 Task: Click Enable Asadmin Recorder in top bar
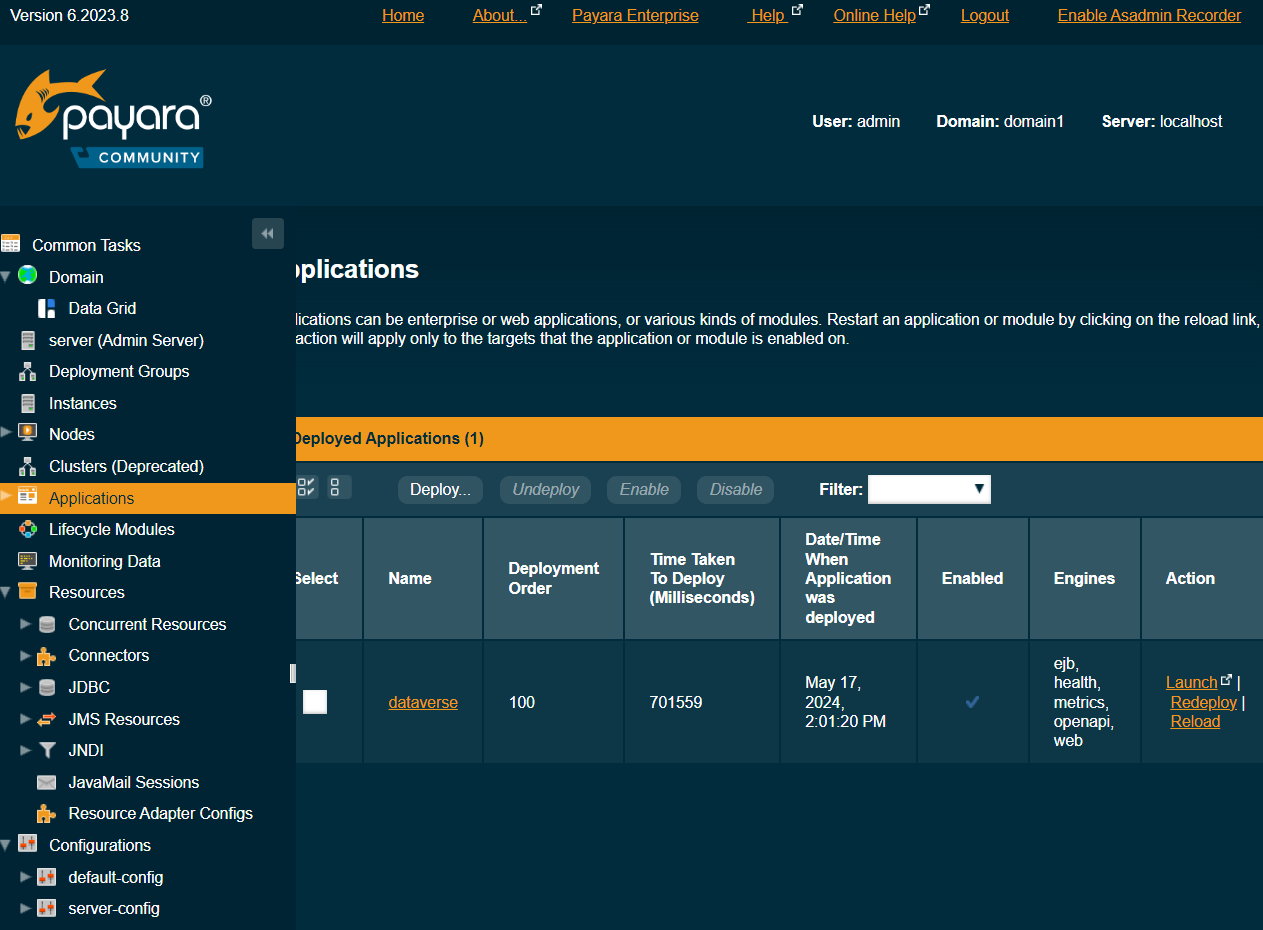point(1149,16)
